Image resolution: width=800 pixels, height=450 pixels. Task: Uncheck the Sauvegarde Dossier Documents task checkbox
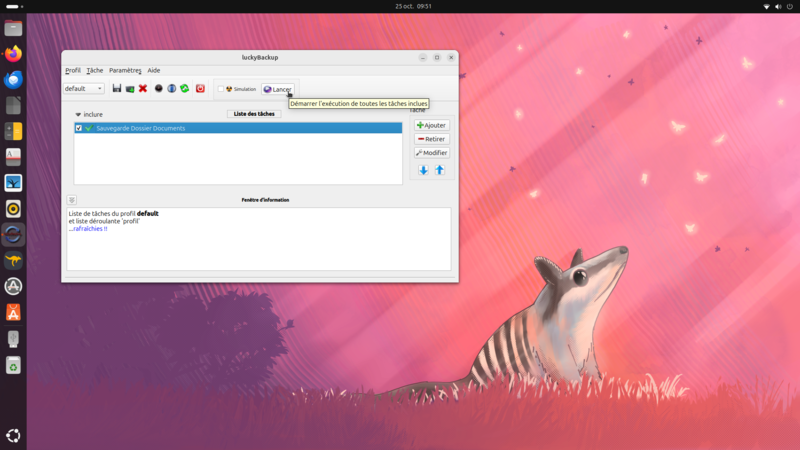coord(79,128)
